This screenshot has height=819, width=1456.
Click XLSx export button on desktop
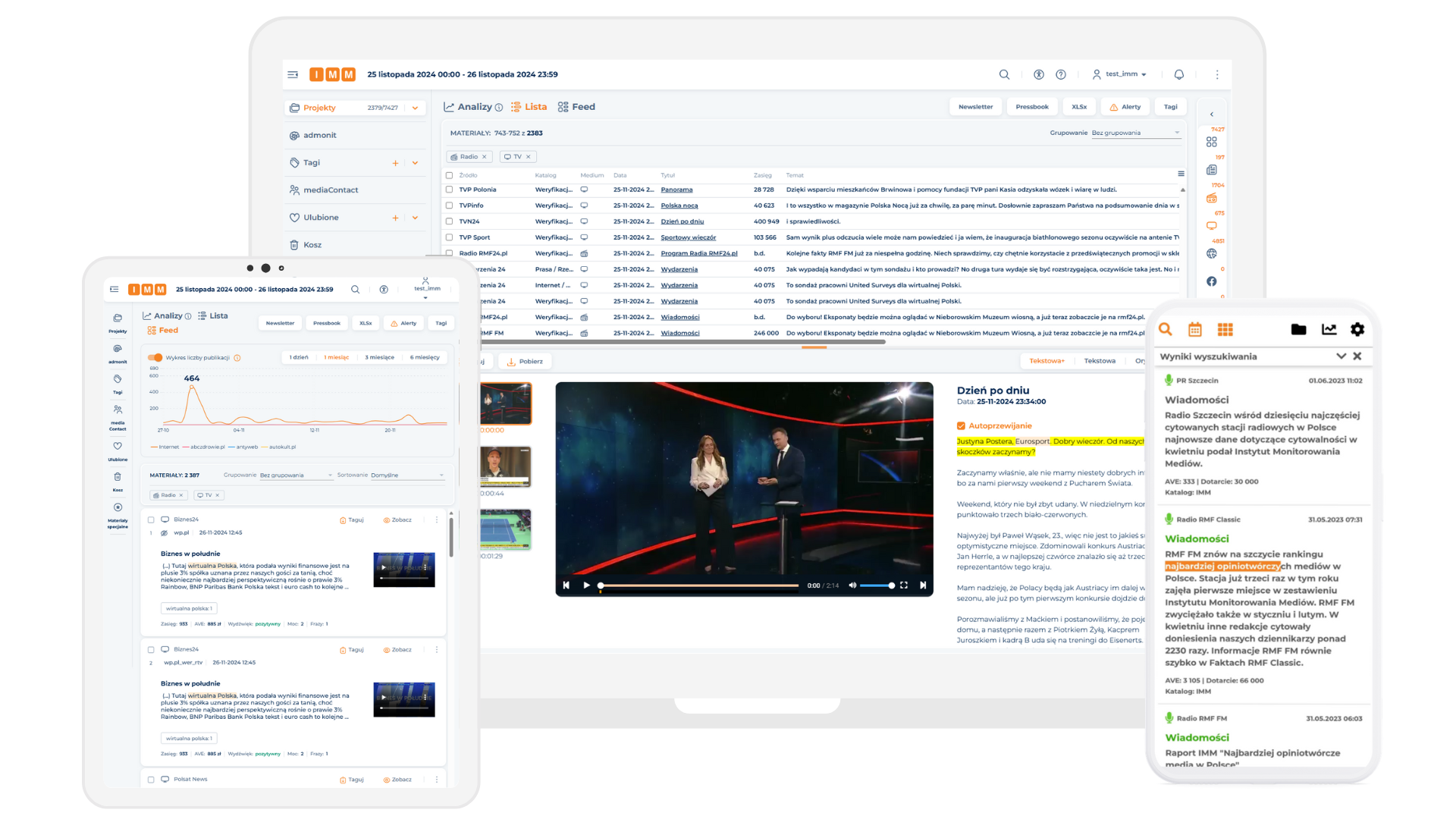point(1079,107)
